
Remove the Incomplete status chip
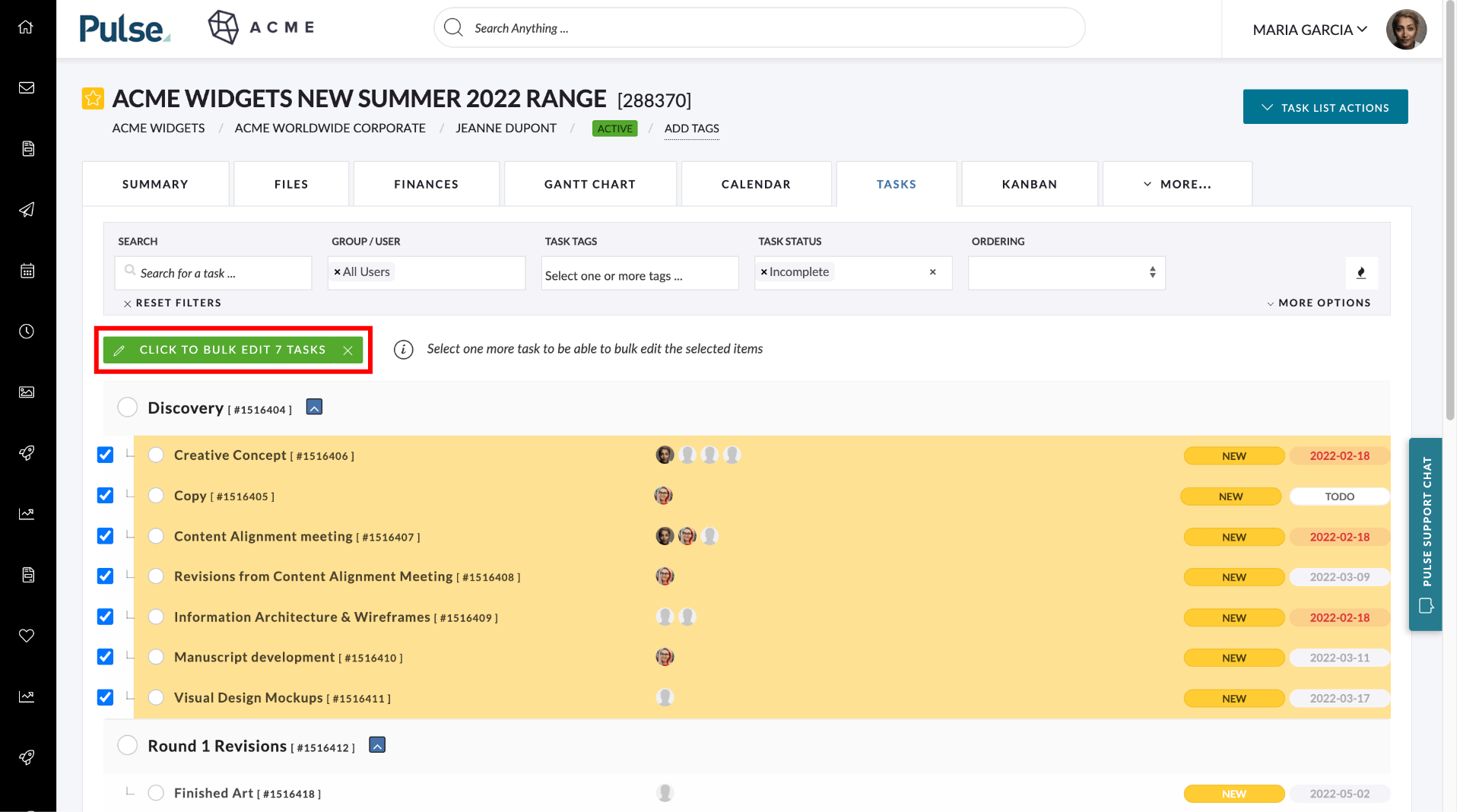pyautogui.click(x=764, y=272)
